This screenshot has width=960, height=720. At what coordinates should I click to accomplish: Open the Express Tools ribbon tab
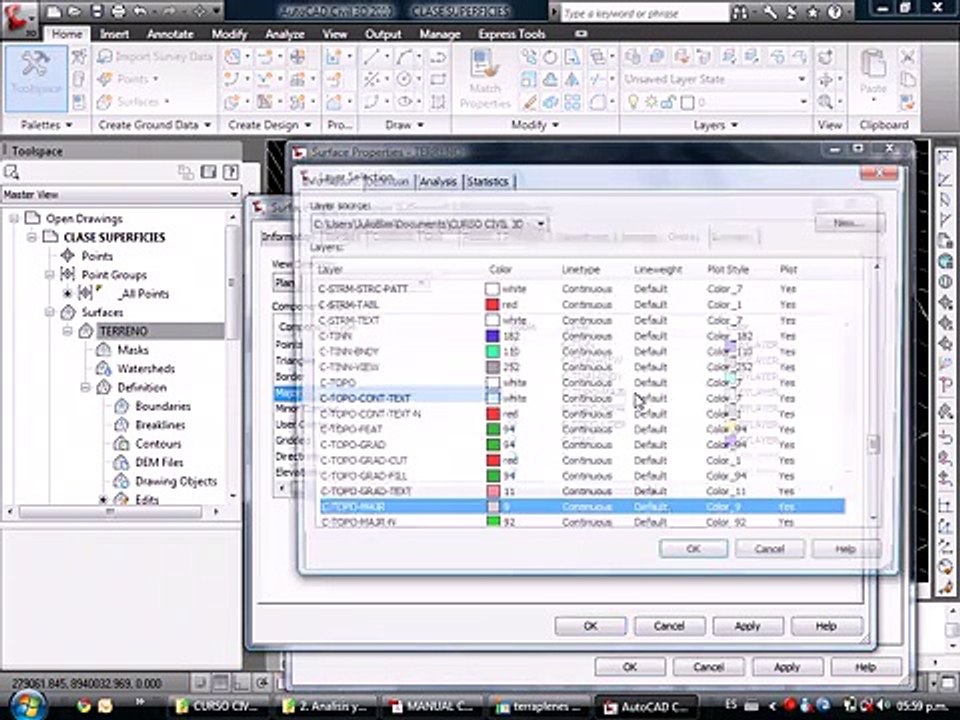512,34
